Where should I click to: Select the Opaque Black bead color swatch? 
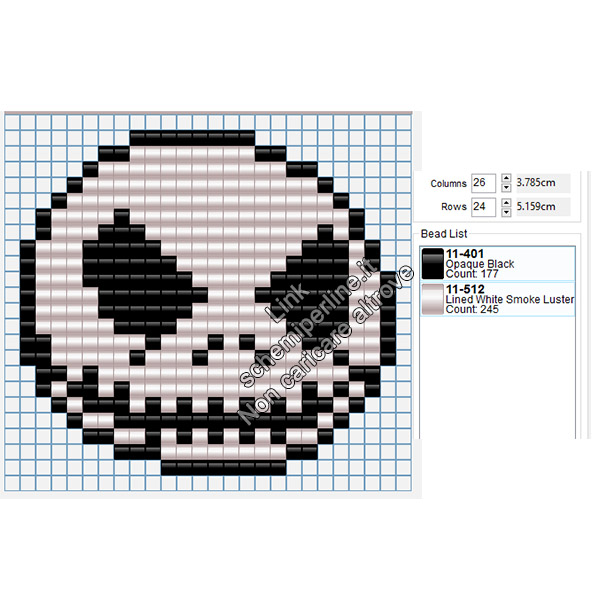pyautogui.click(x=432, y=264)
